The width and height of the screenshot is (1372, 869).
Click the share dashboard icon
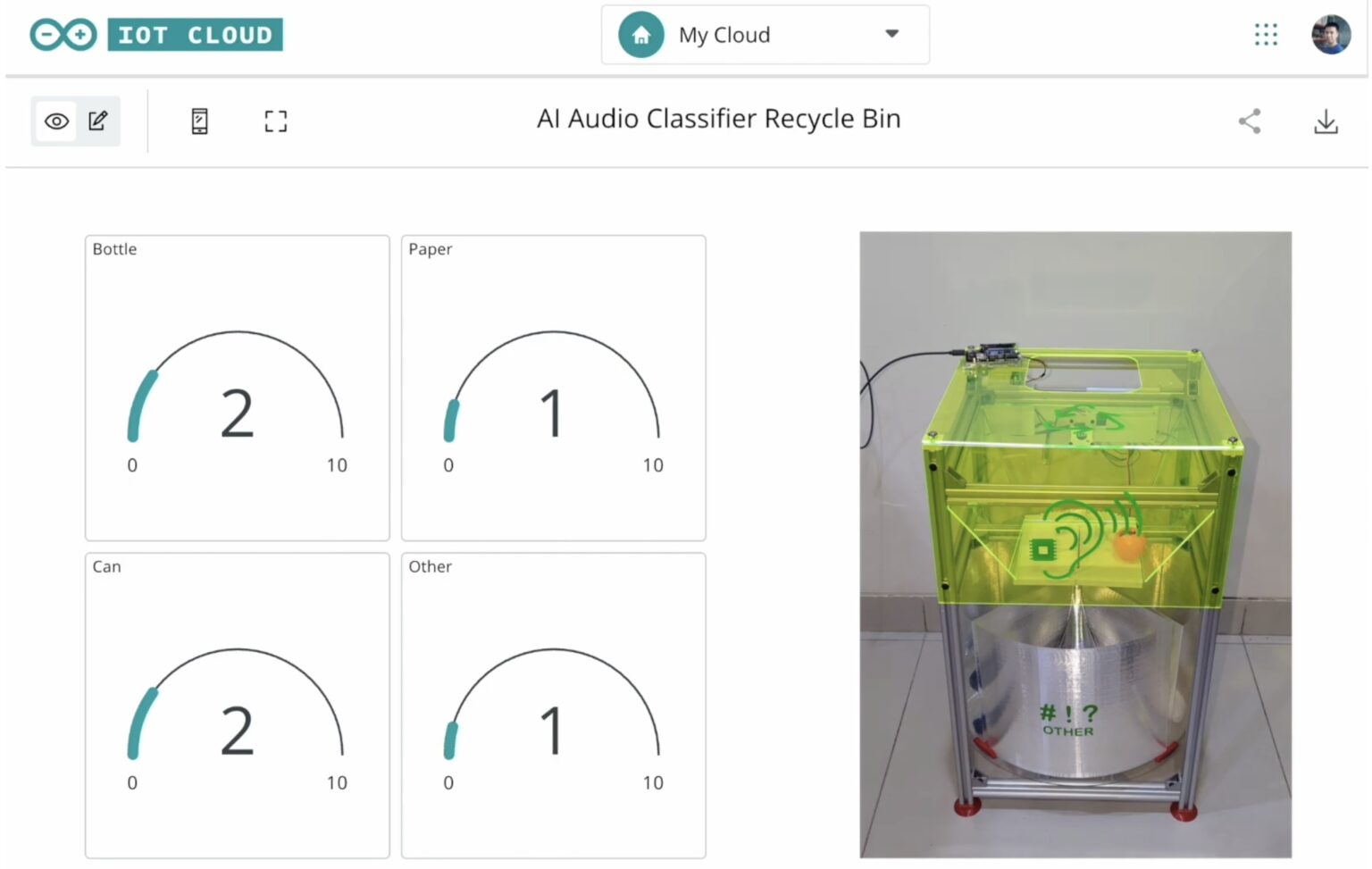(x=1250, y=121)
